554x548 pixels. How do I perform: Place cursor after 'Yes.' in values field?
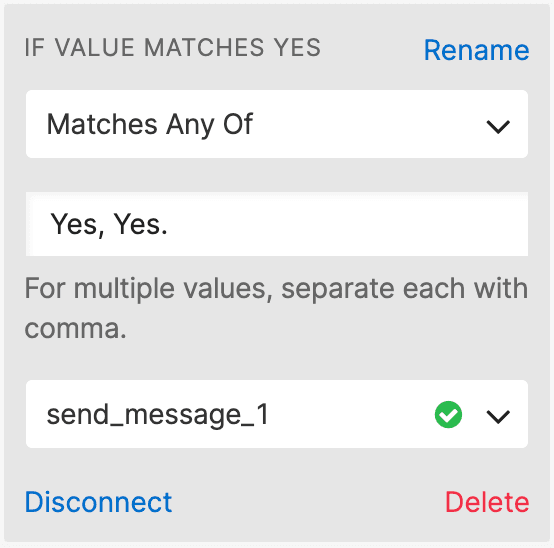point(168,224)
